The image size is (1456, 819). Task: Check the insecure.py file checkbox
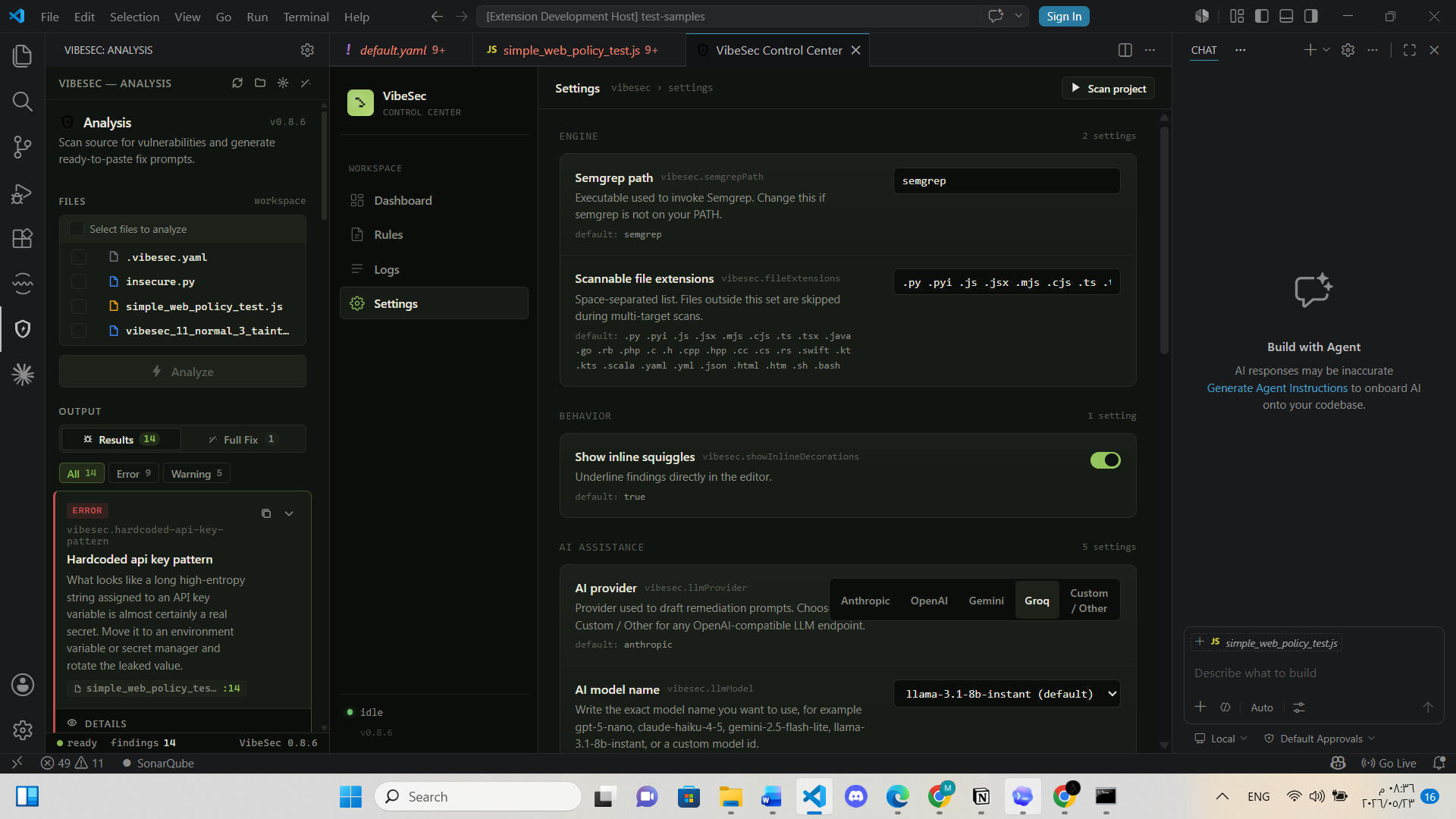coord(79,281)
